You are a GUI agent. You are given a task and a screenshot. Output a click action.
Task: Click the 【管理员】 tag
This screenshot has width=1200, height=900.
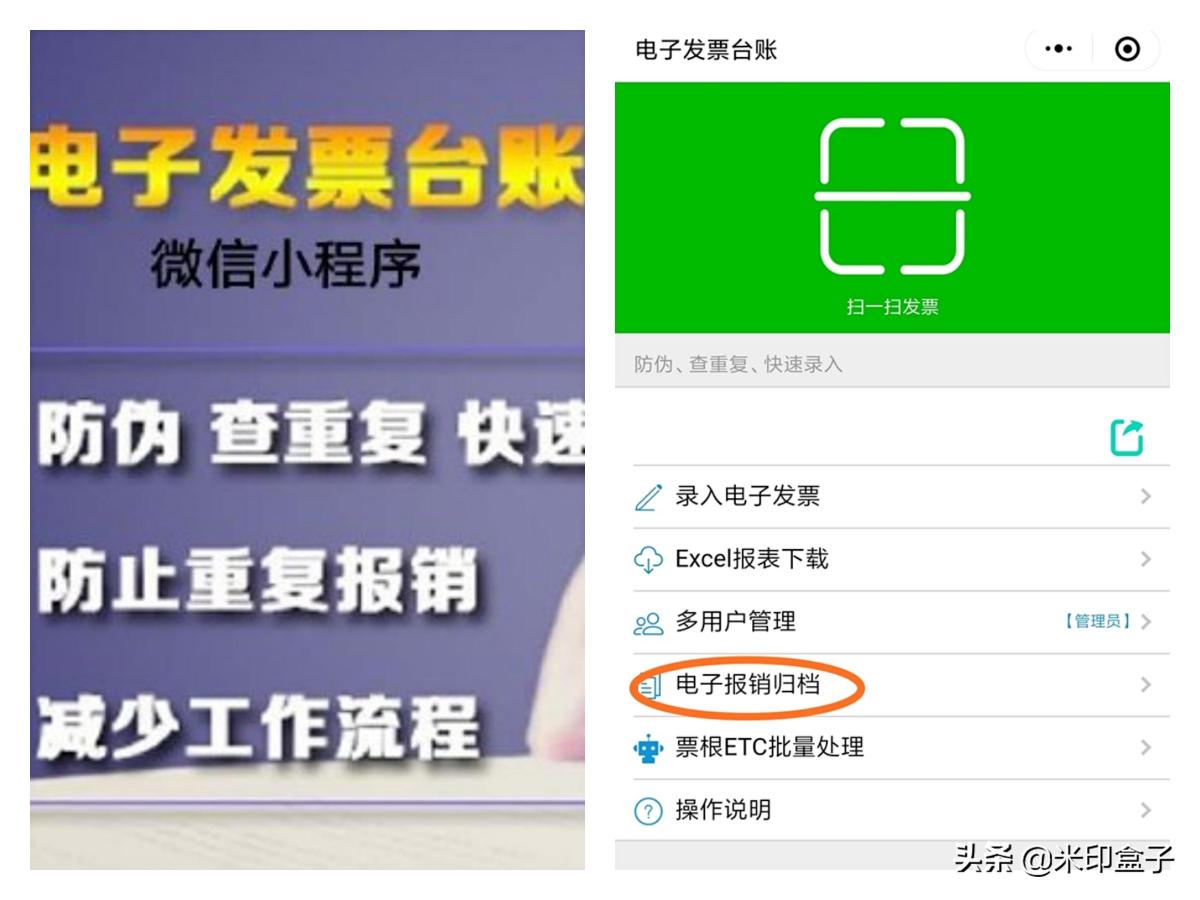pyautogui.click(x=1098, y=622)
